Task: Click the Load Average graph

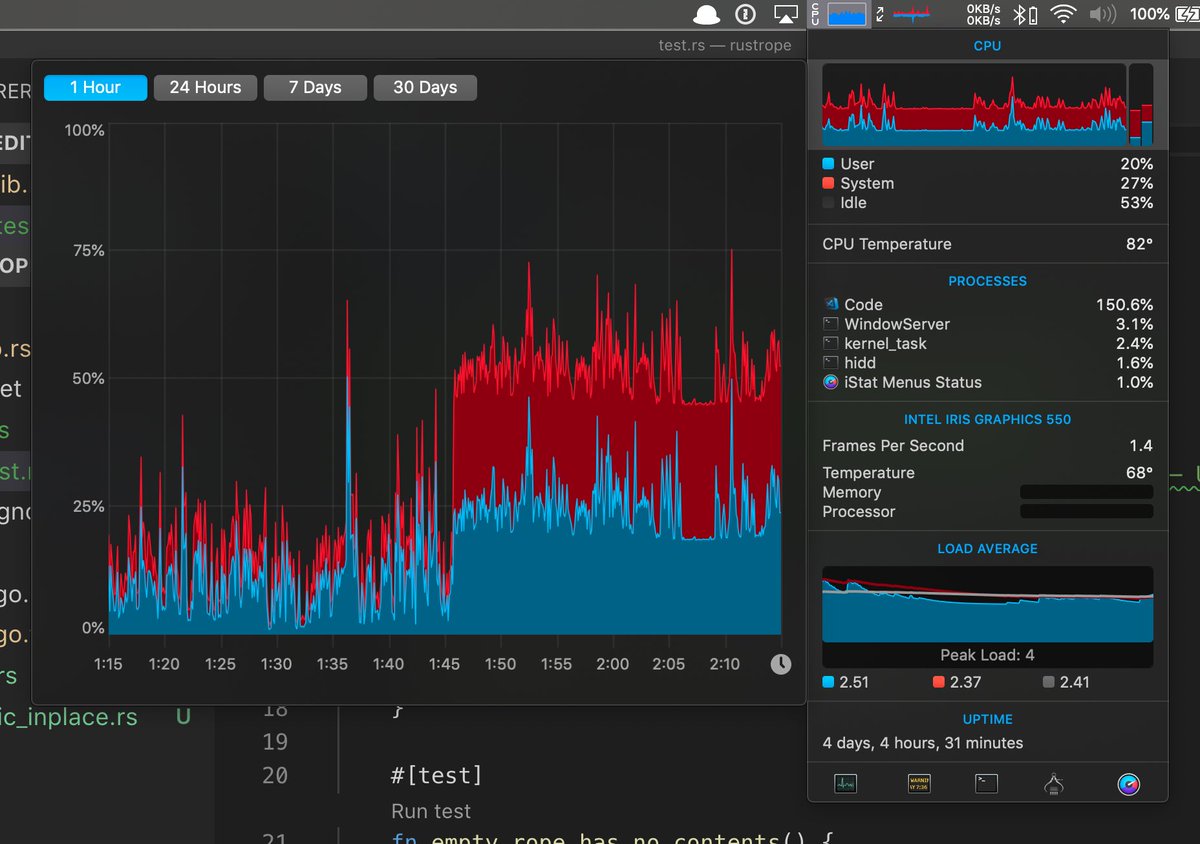Action: (x=987, y=605)
